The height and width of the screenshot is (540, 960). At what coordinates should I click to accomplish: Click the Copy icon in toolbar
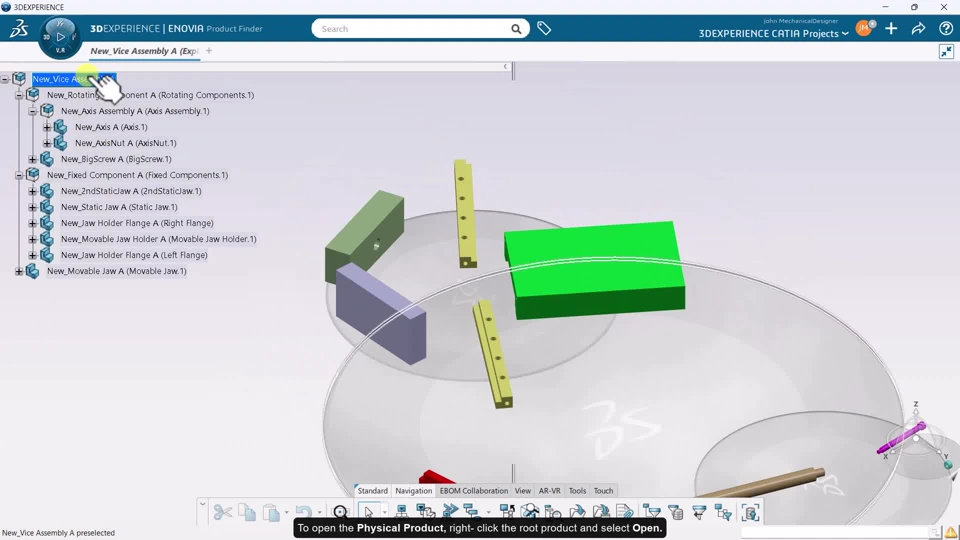tap(247, 512)
